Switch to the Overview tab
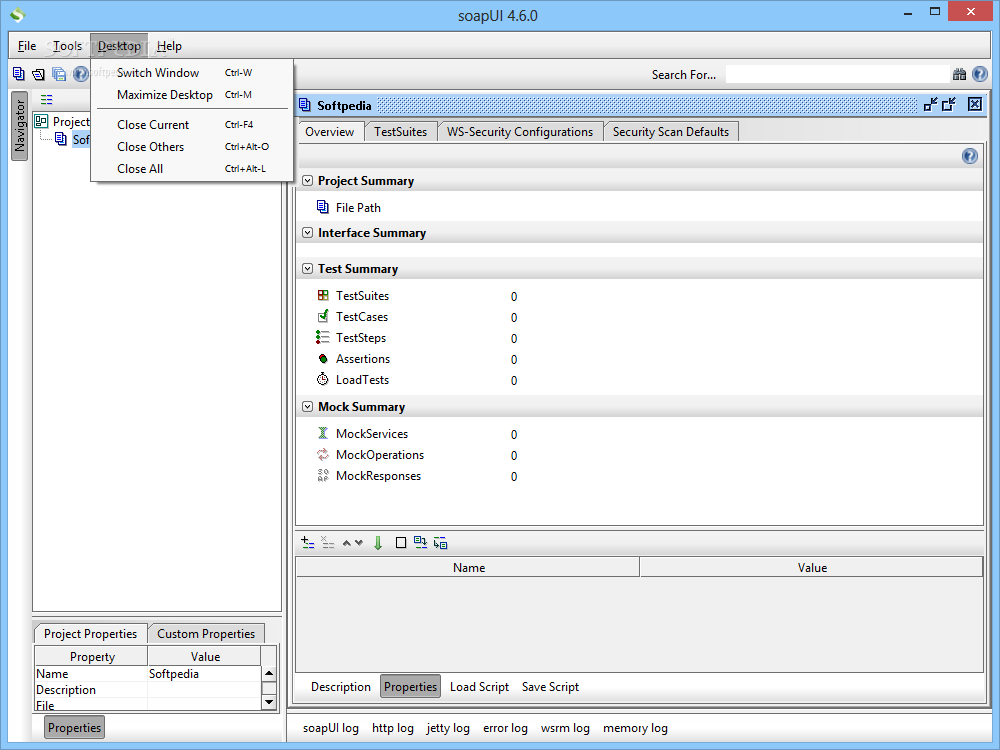Image resolution: width=1000 pixels, height=750 pixels. pyautogui.click(x=329, y=131)
